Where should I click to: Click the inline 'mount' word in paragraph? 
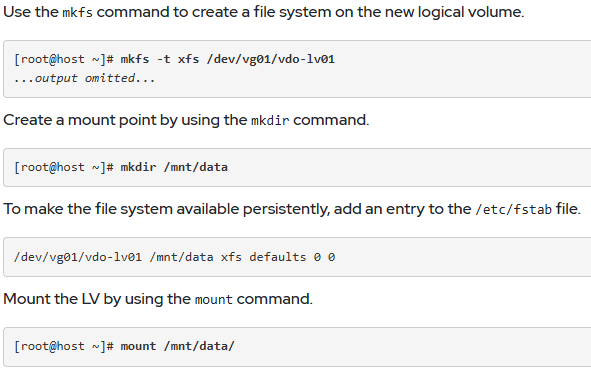(x=214, y=300)
